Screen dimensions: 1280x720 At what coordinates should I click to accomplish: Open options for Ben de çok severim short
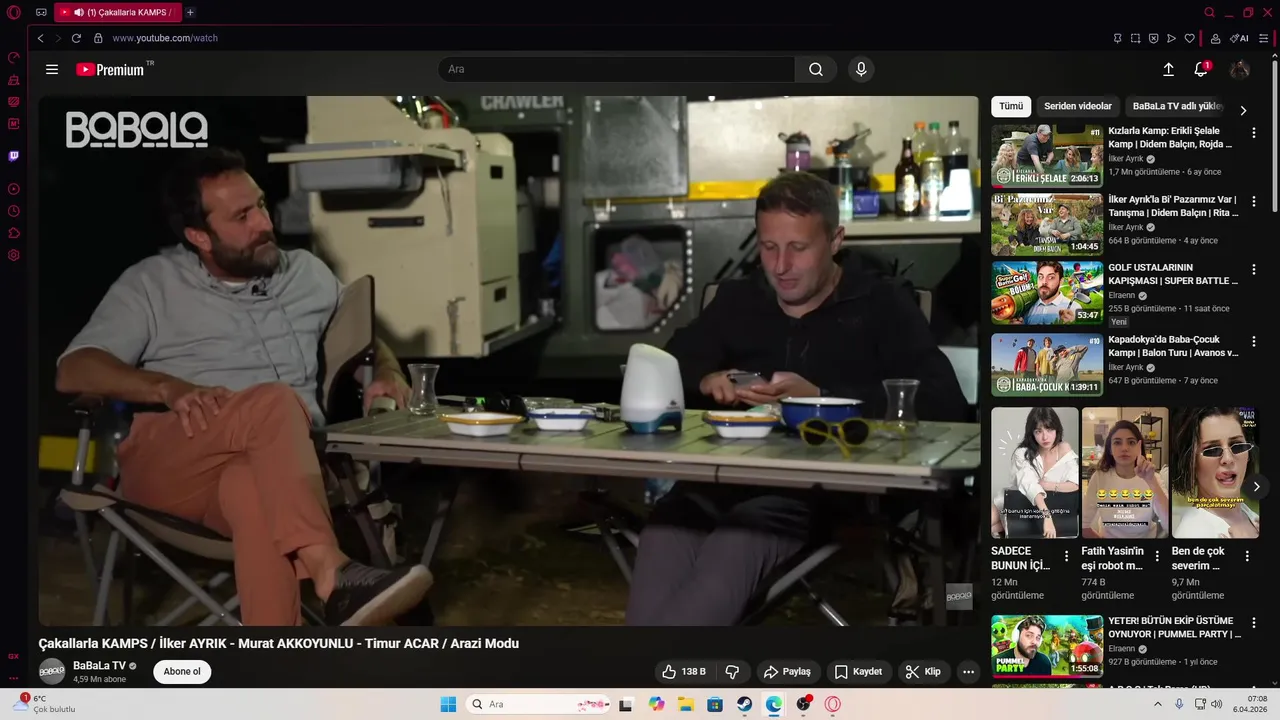1247,556
